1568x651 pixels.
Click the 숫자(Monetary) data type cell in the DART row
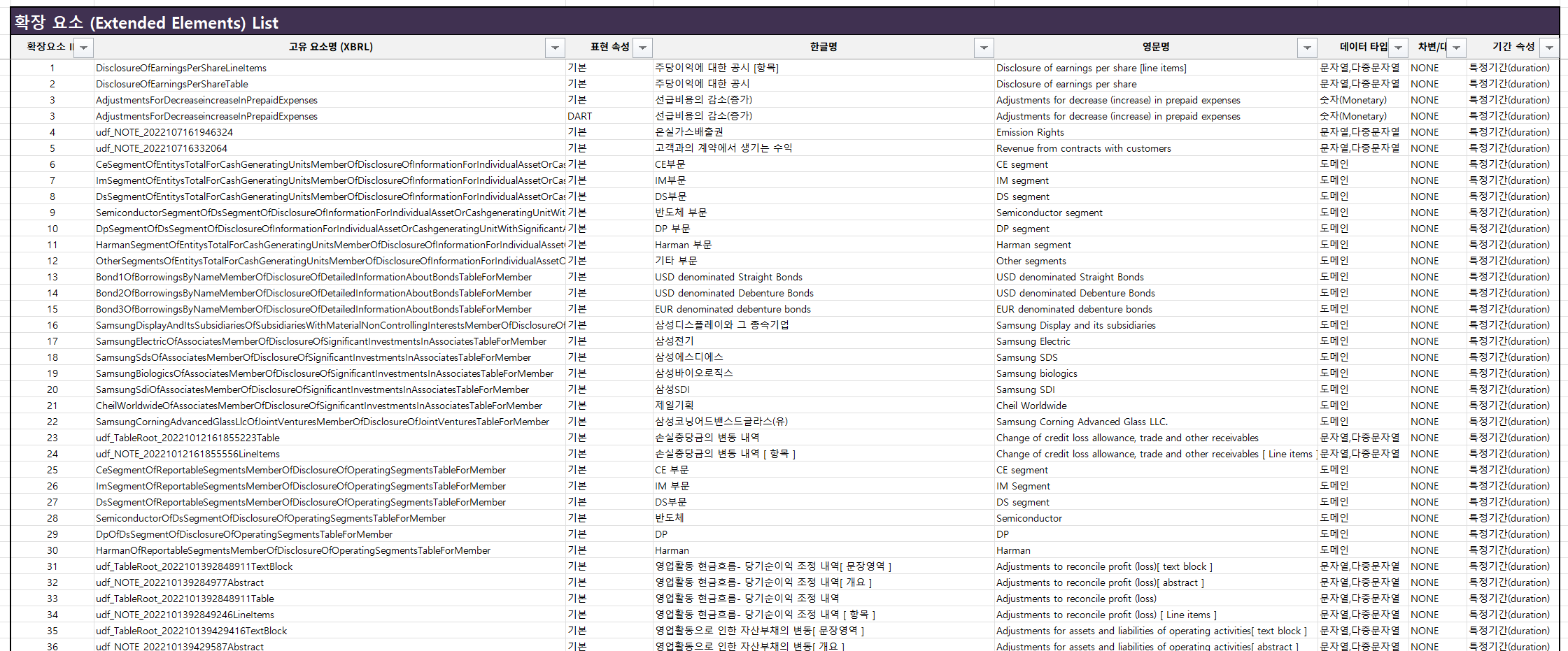coord(1353,116)
